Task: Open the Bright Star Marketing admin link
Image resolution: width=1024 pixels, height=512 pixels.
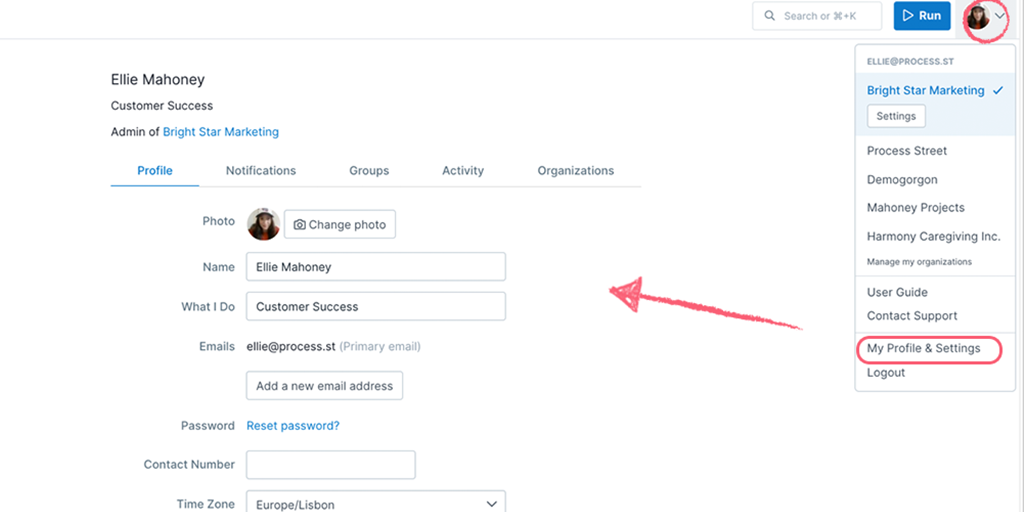Action: click(x=221, y=132)
